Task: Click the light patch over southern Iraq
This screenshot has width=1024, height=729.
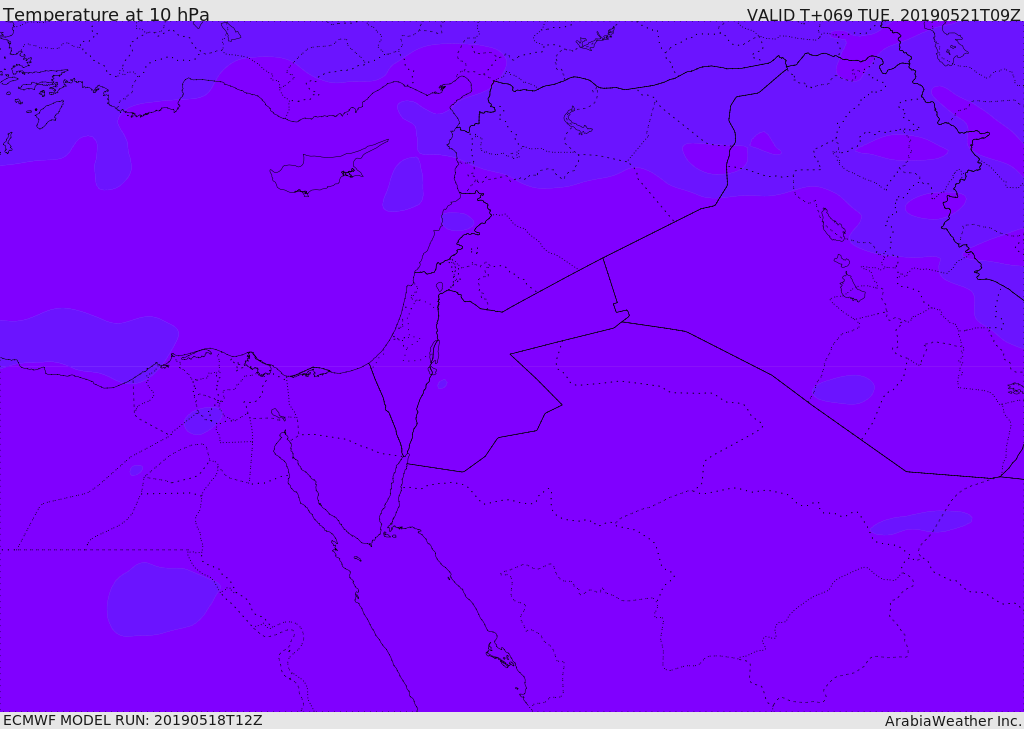Action: (x=843, y=390)
